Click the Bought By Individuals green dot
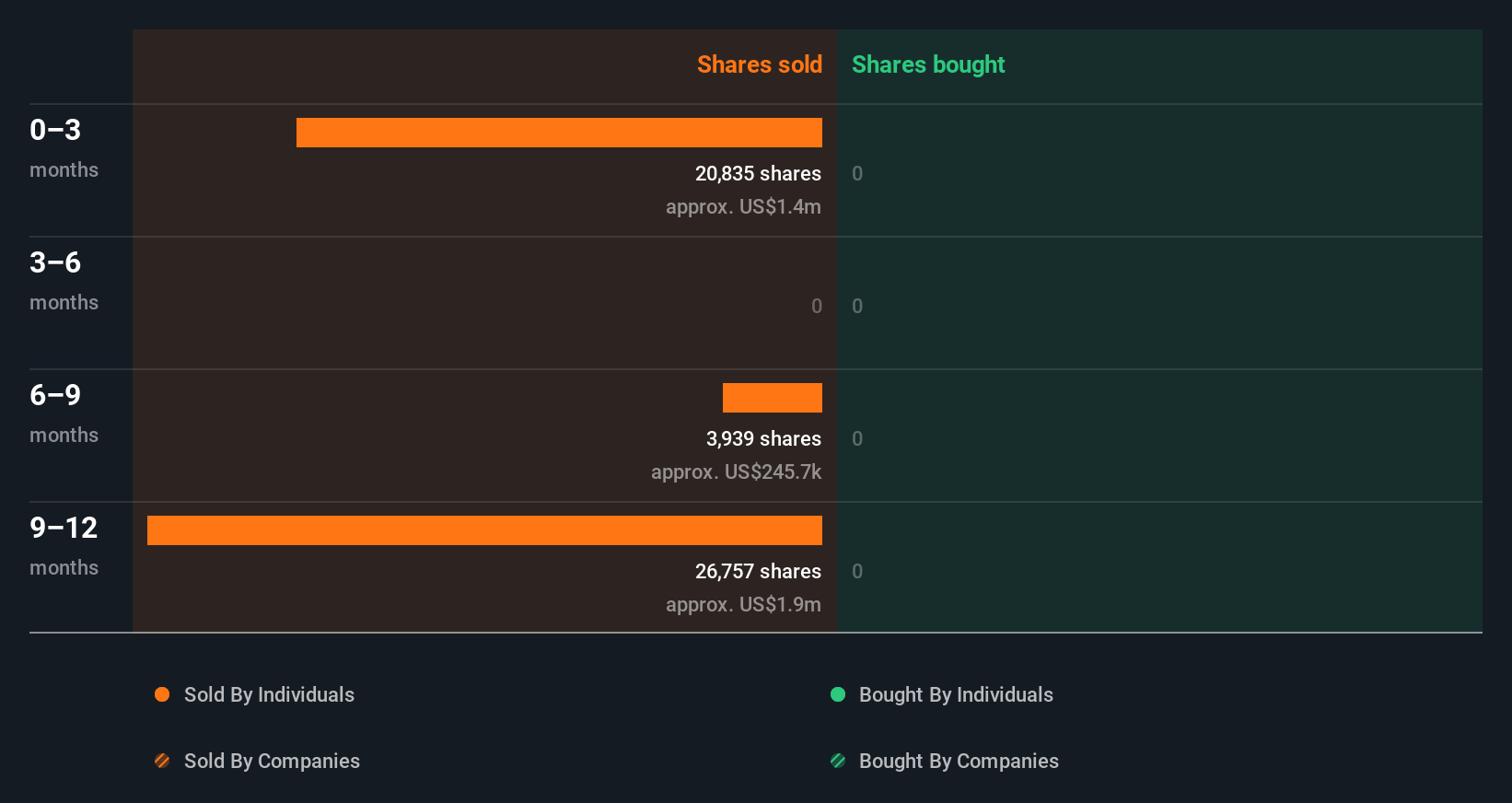 pyautogui.click(x=838, y=694)
